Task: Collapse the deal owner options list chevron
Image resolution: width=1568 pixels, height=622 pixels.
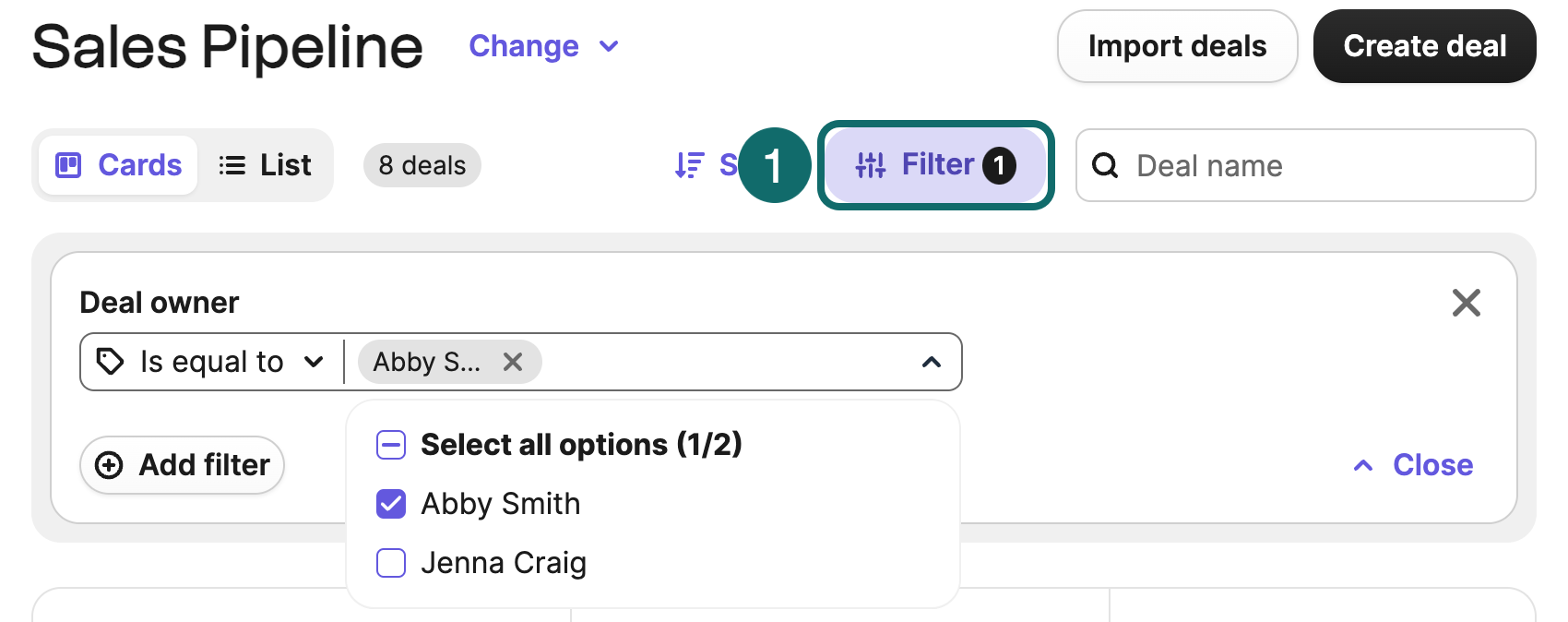Action: point(931,362)
